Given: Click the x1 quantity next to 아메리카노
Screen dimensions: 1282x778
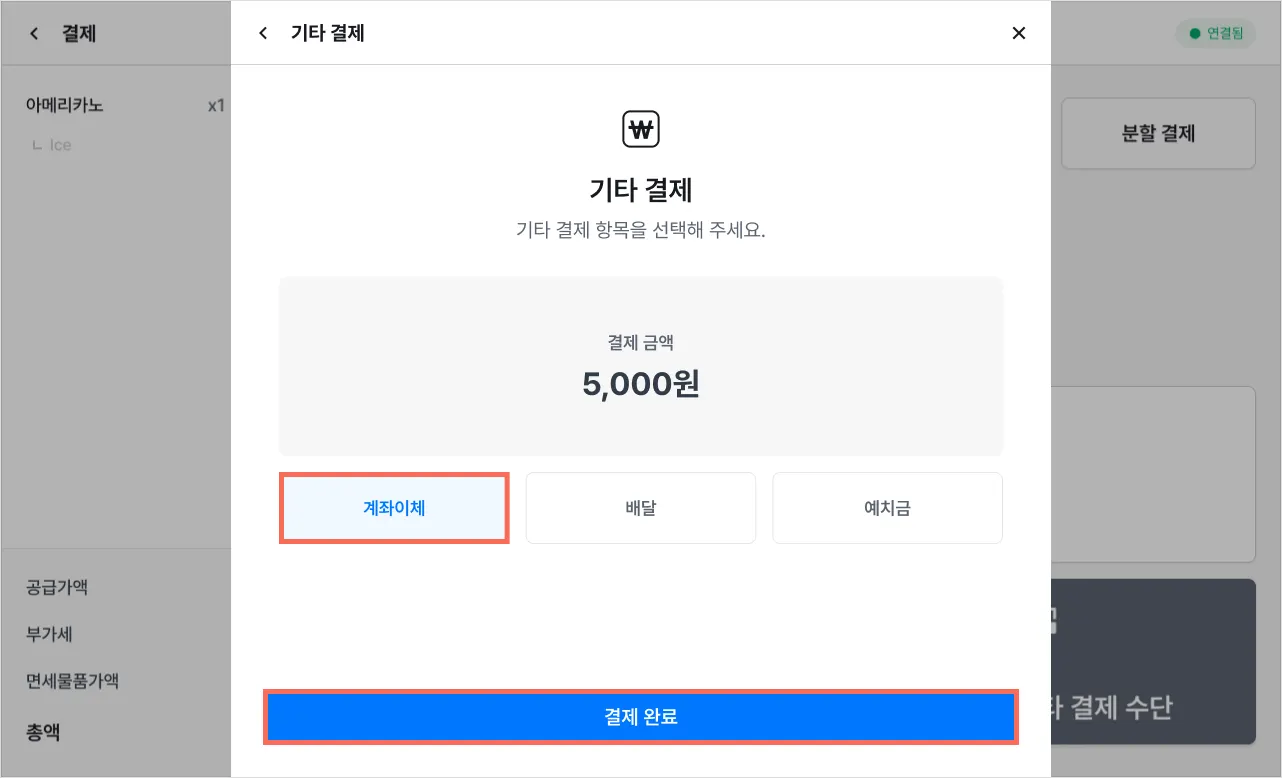Looking at the screenshot, I should (215, 105).
